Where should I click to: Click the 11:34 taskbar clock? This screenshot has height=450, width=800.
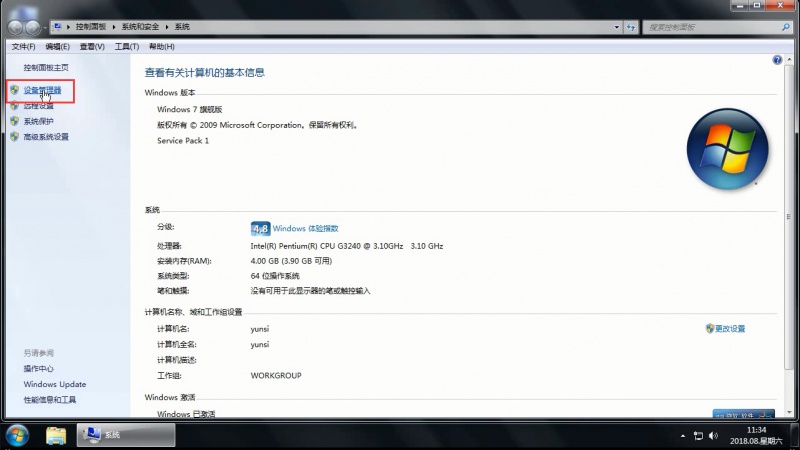click(756, 430)
